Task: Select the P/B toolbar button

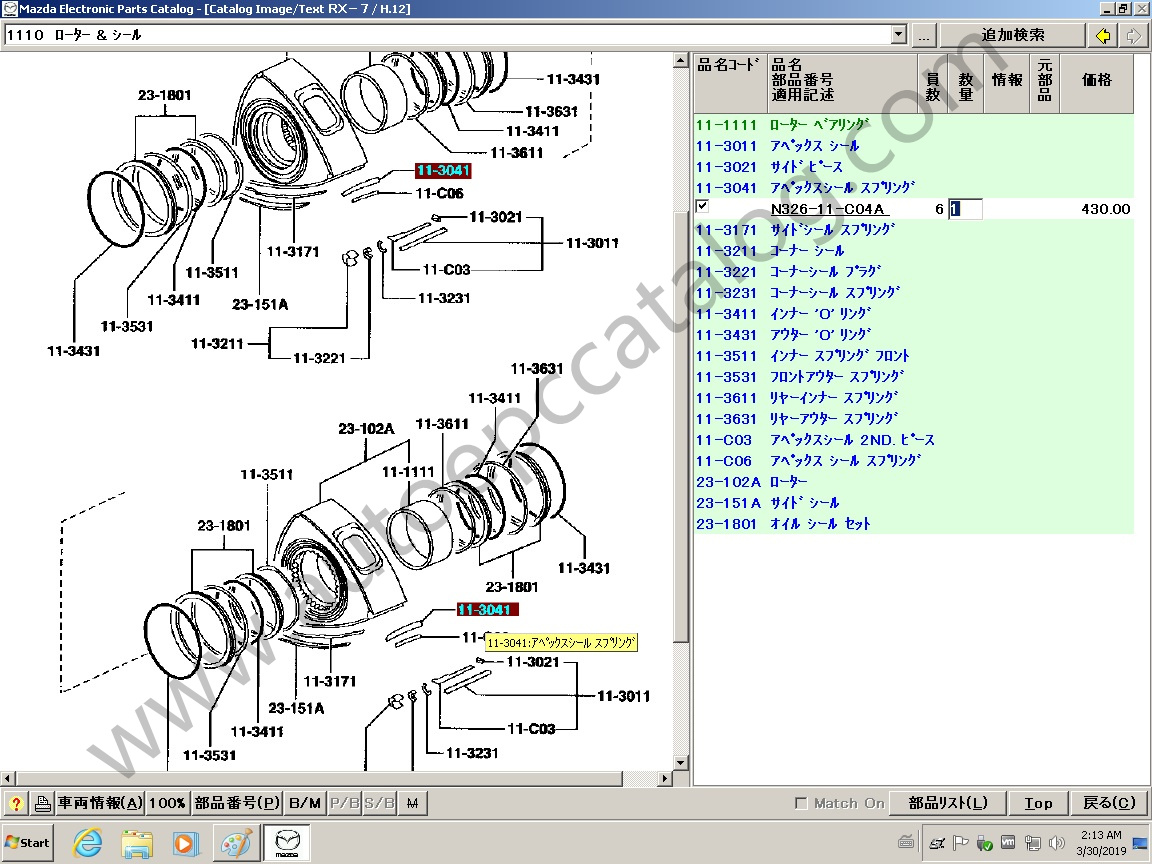Action: pos(345,803)
